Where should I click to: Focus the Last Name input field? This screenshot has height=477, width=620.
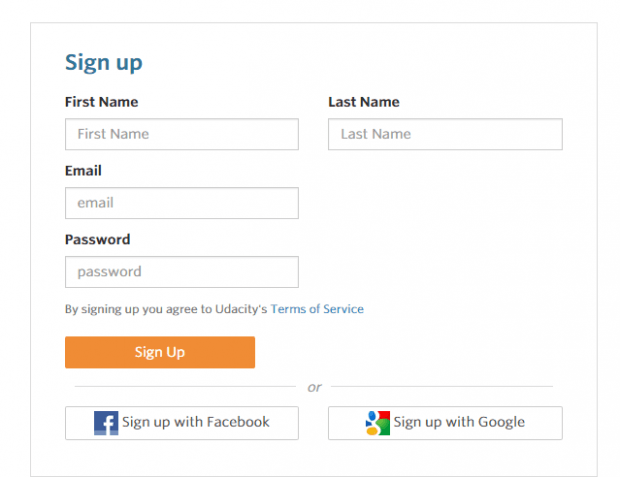tap(445, 134)
